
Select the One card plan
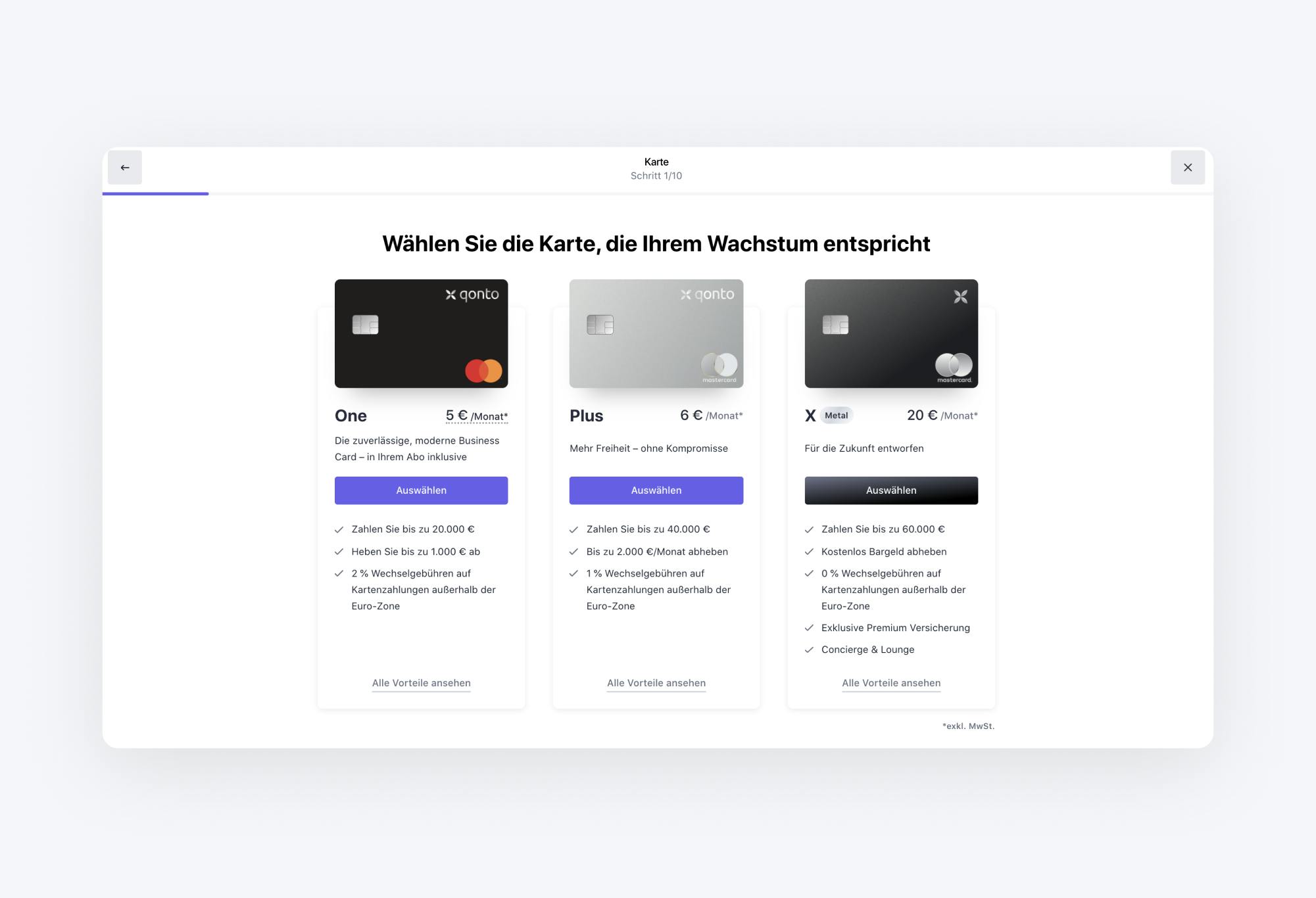[421, 490]
